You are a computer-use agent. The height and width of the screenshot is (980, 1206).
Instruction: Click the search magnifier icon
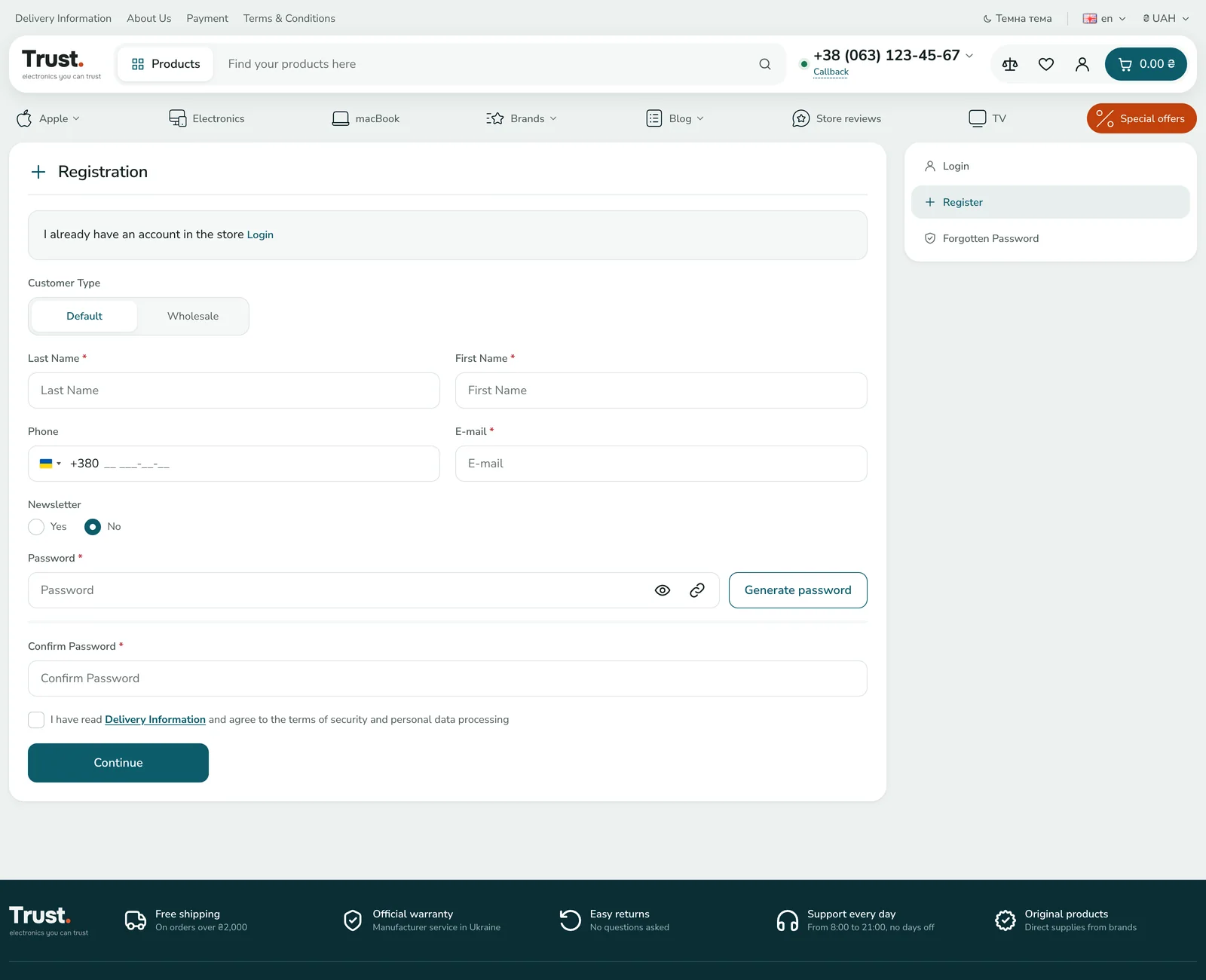tap(765, 64)
